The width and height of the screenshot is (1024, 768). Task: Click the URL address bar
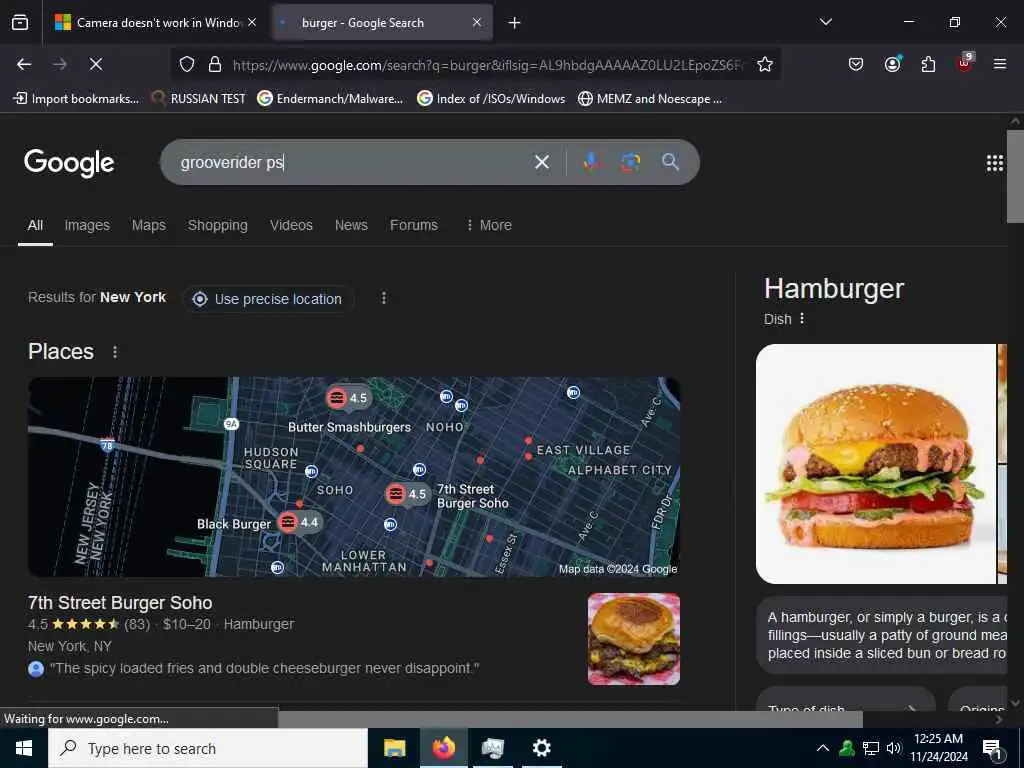(487, 65)
